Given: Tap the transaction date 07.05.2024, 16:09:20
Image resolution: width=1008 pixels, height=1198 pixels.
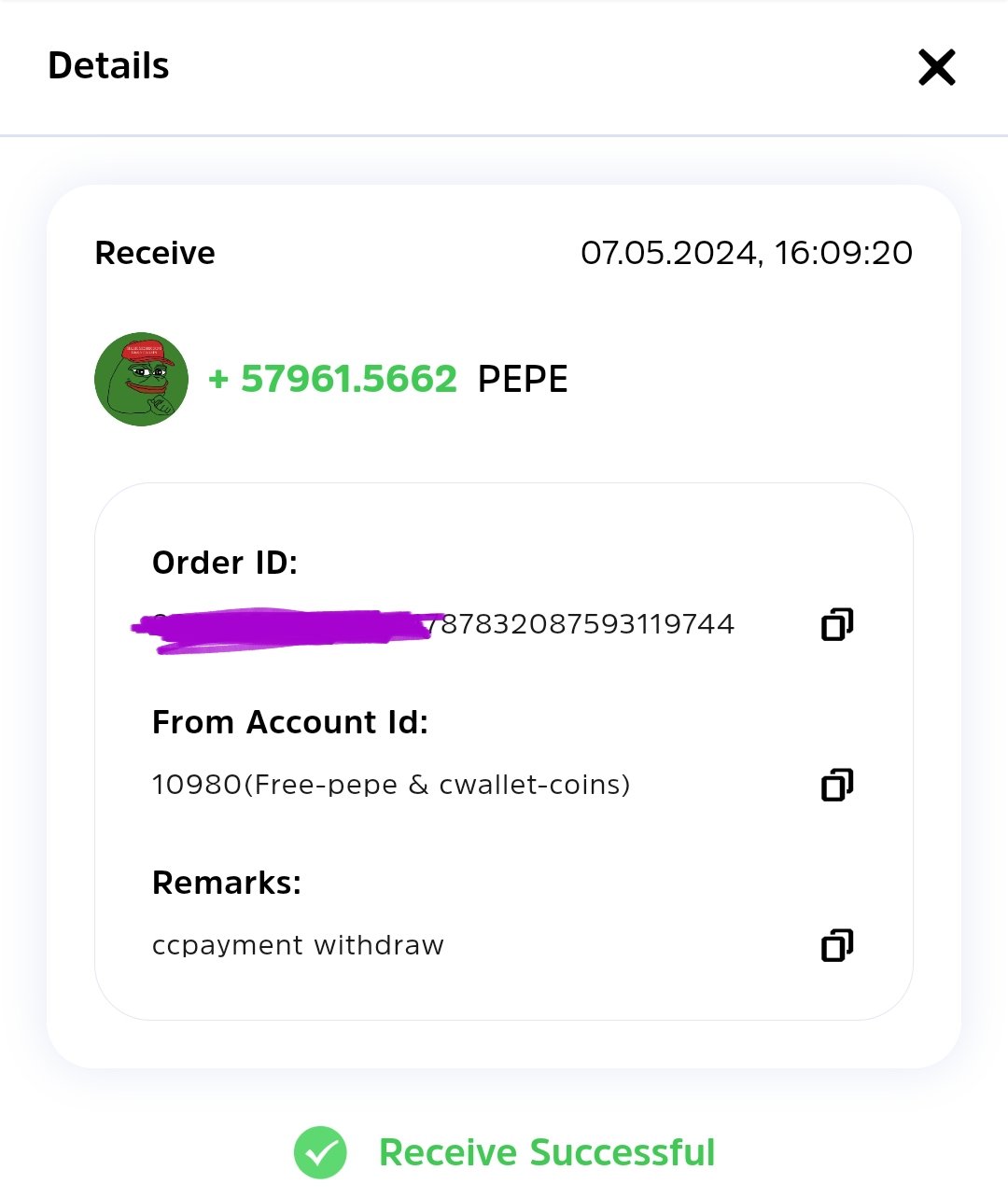Looking at the screenshot, I should click(x=747, y=253).
